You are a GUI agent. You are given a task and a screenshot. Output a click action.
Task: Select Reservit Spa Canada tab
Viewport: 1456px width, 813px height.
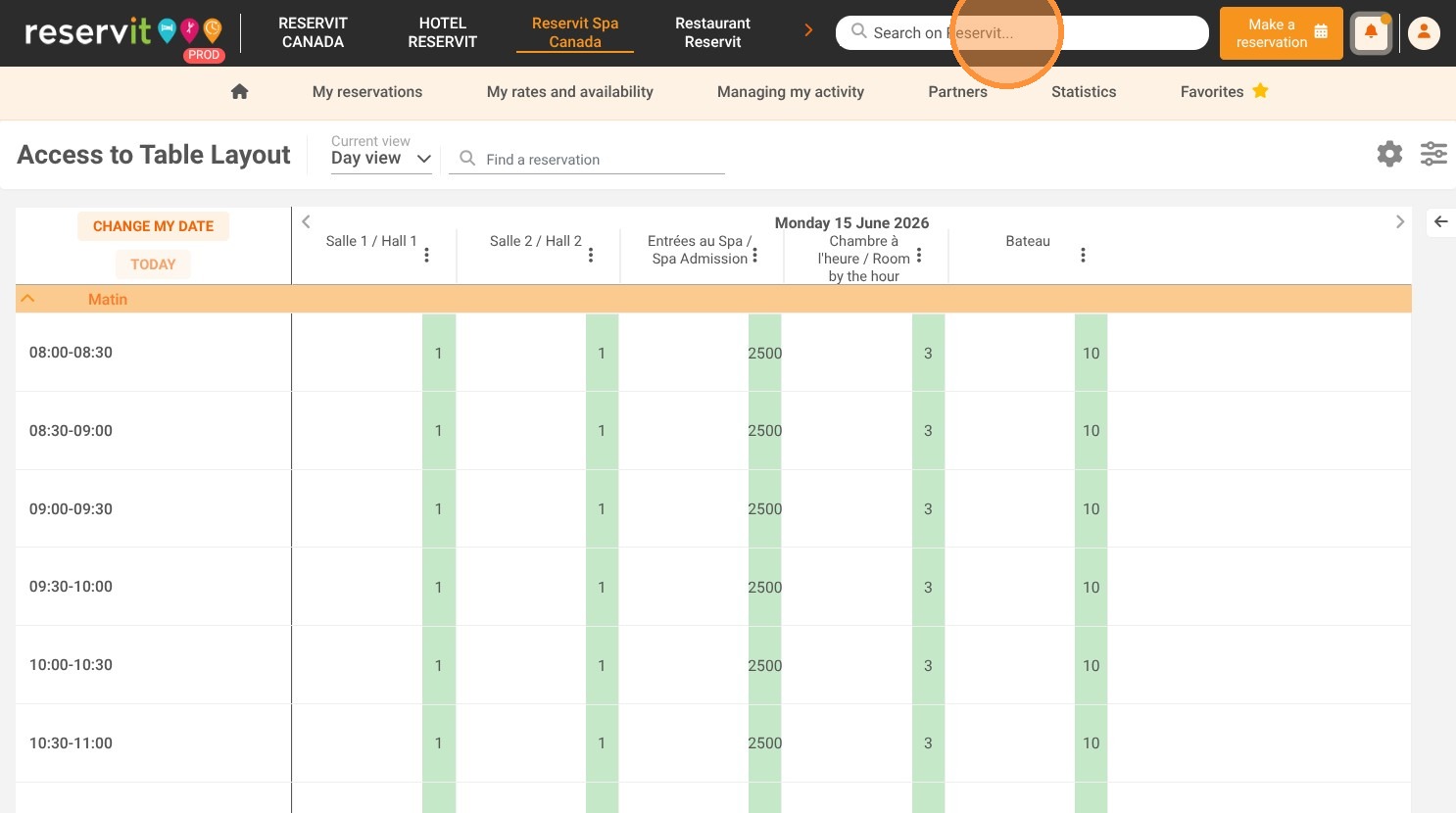(575, 32)
